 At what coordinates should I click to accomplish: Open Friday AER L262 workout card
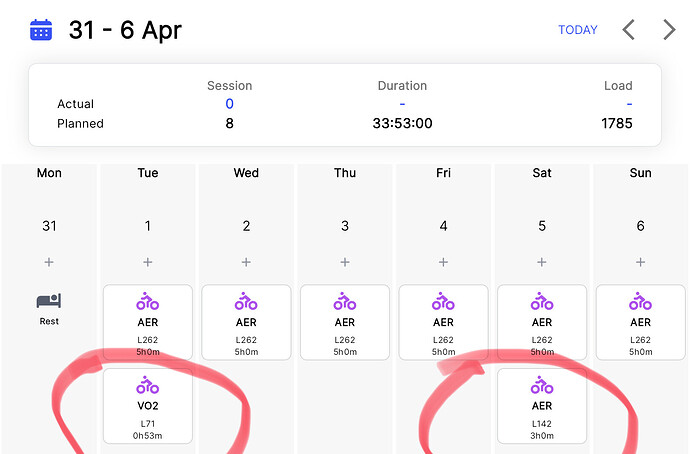coord(444,322)
